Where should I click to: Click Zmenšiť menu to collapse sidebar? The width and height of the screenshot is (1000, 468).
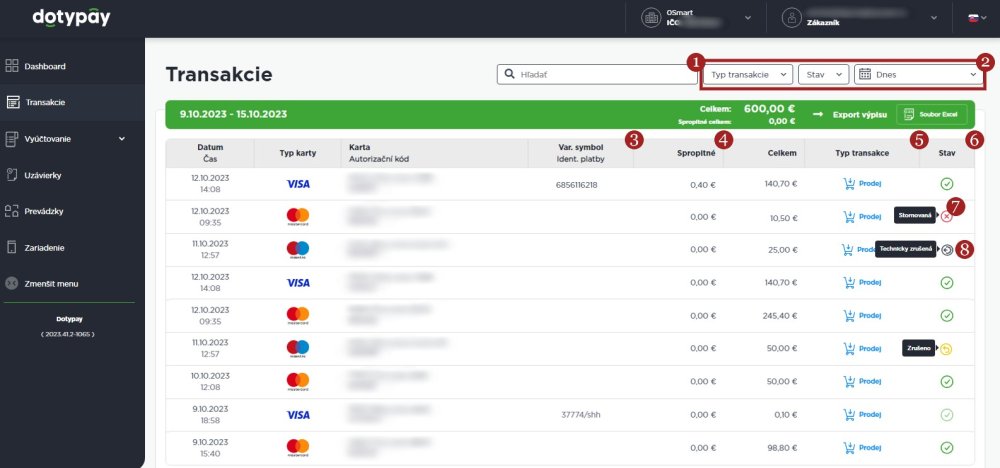[52, 284]
